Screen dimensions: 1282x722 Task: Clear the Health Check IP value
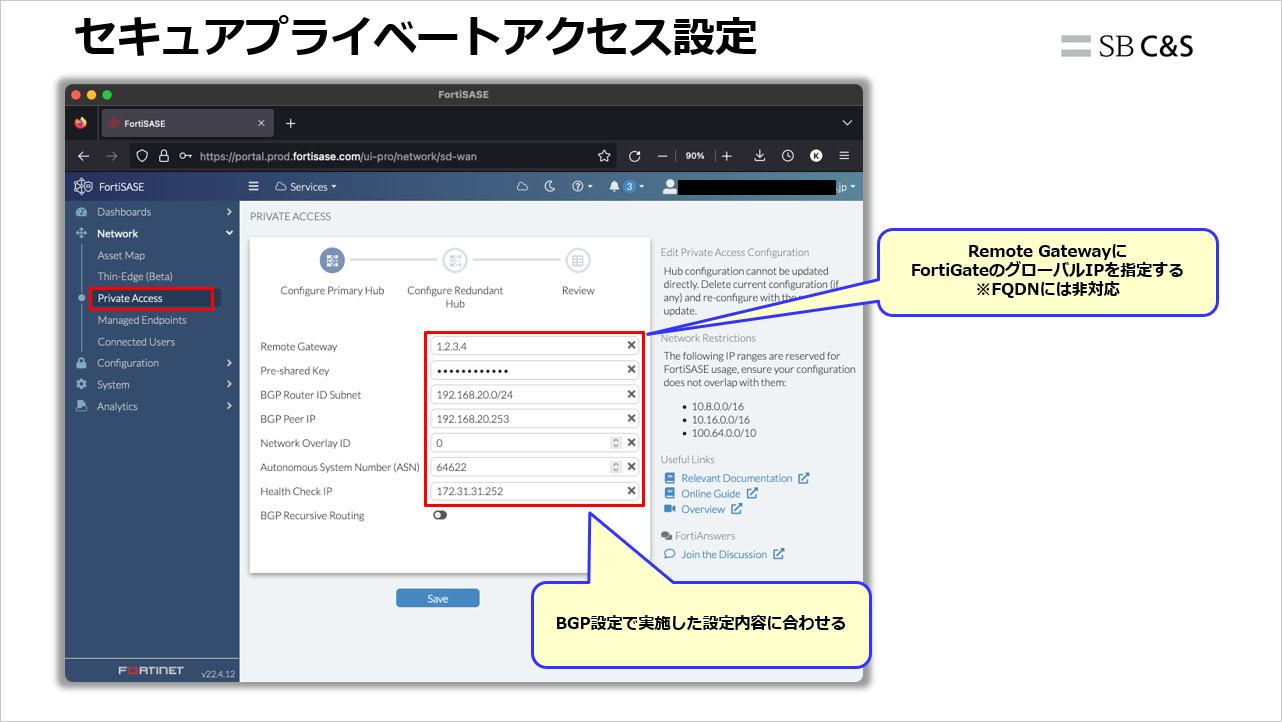(631, 491)
